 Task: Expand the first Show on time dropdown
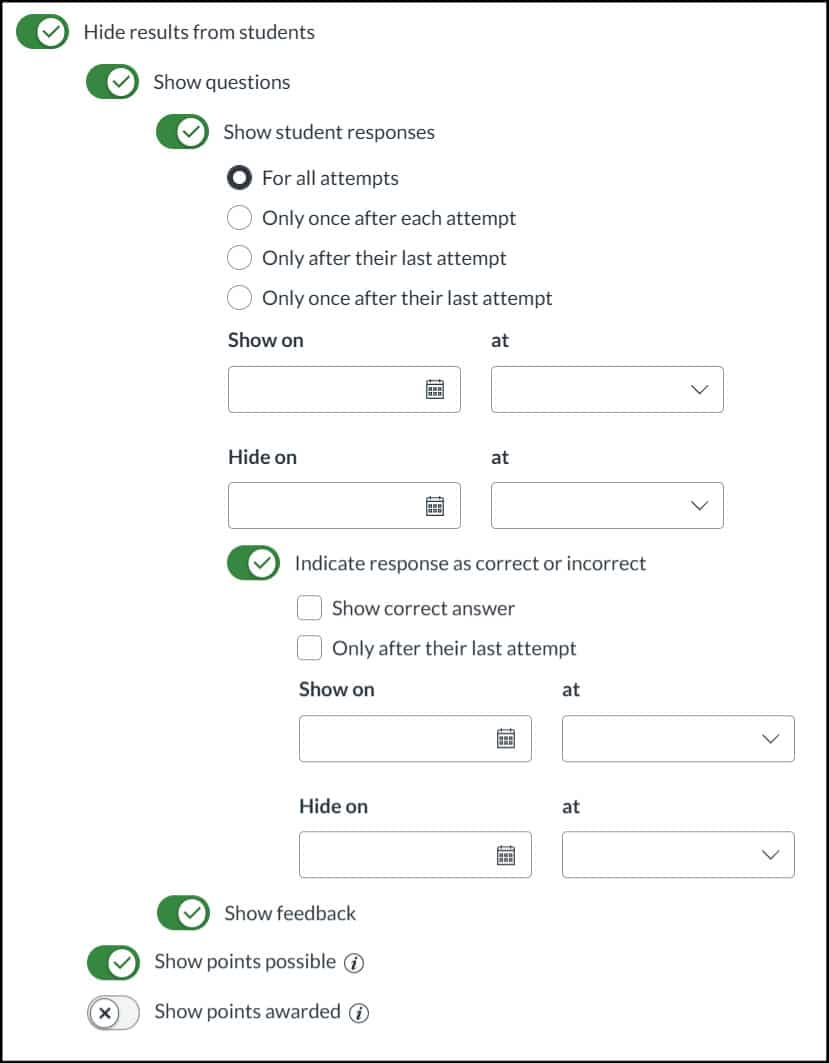point(607,390)
